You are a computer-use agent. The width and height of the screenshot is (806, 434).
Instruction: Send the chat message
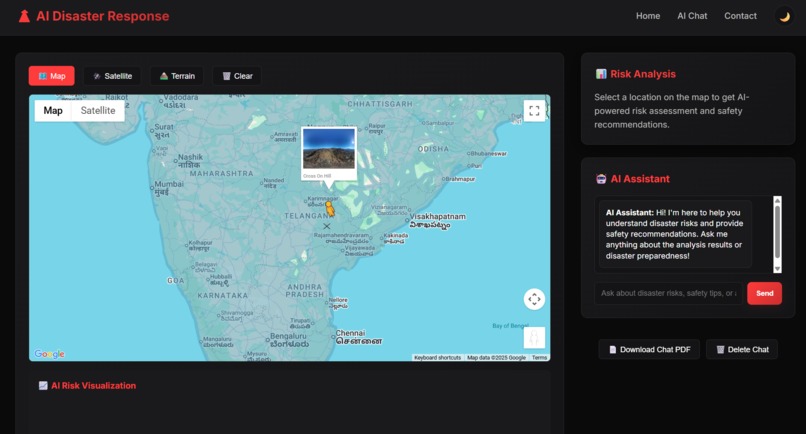click(764, 293)
